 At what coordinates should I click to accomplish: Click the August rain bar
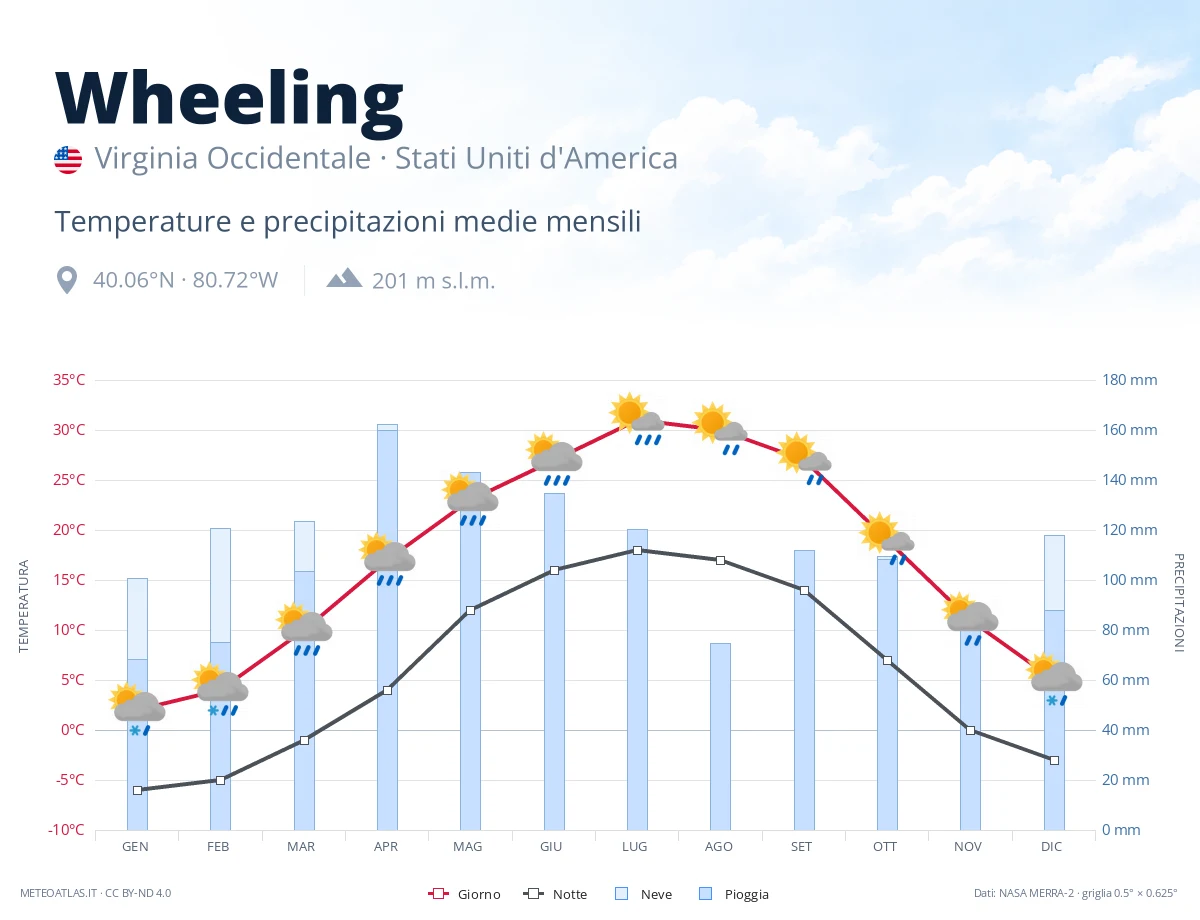(x=720, y=736)
